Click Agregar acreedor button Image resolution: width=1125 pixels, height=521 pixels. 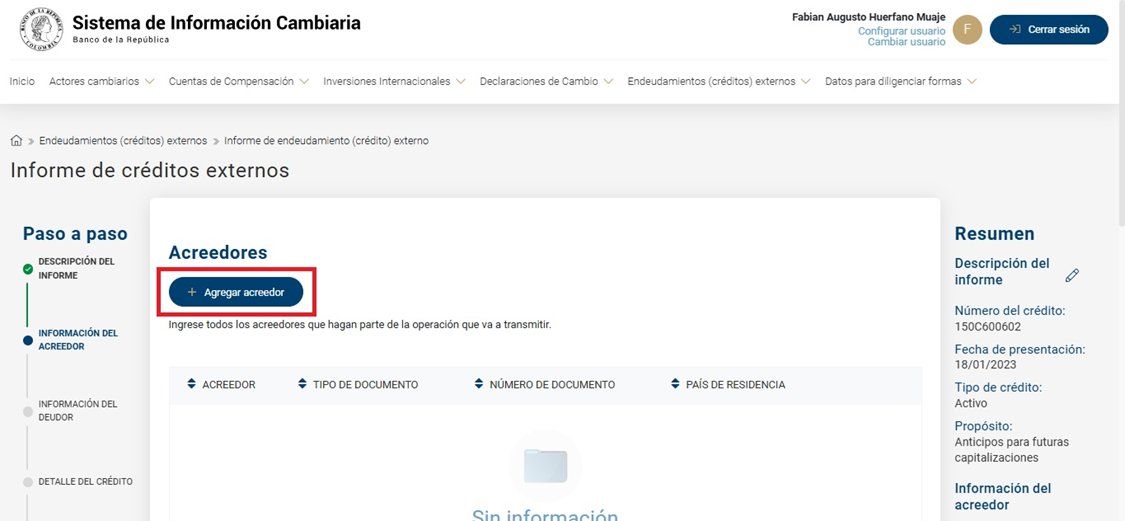(236, 292)
